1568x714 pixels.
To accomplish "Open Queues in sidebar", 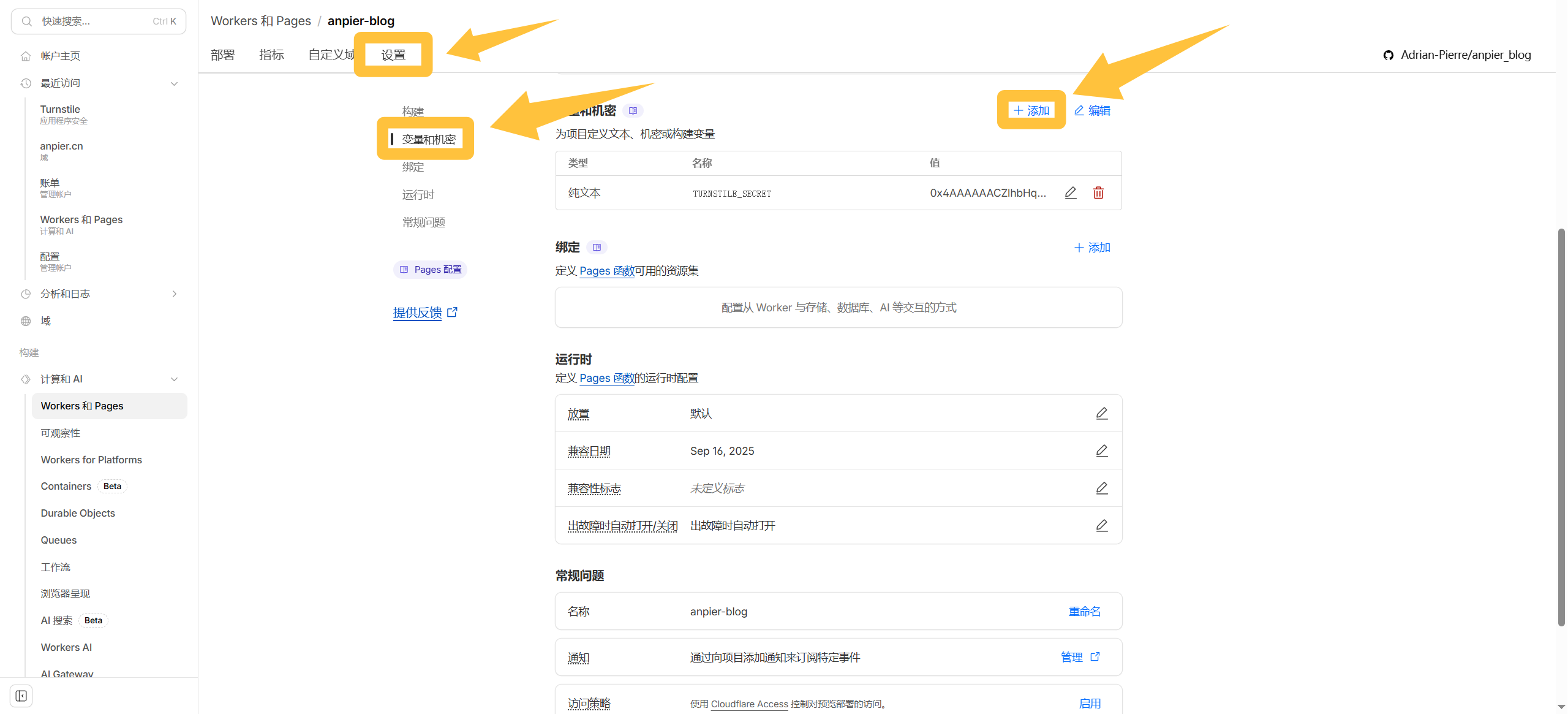I will coord(59,541).
